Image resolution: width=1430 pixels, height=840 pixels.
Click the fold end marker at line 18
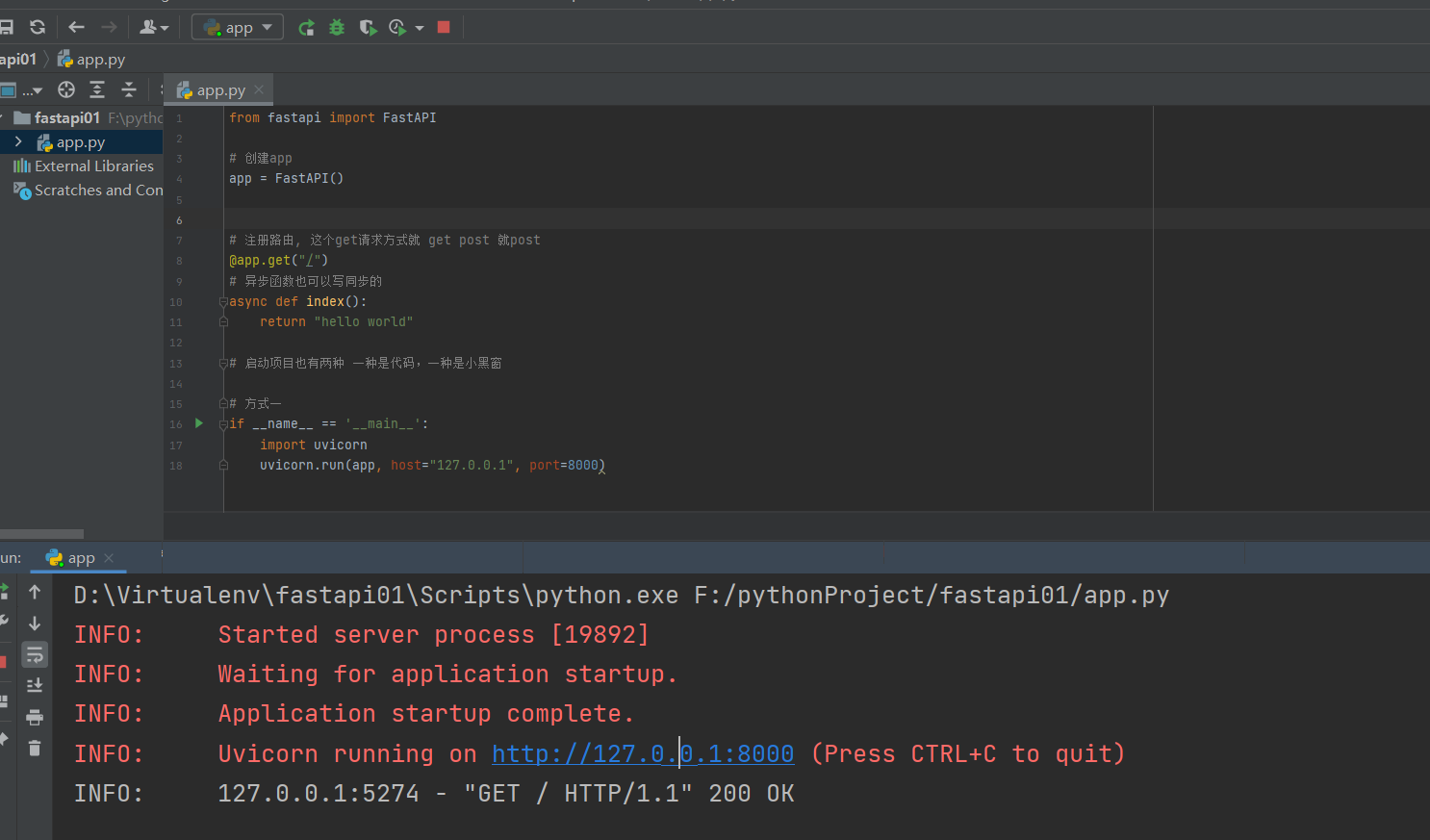point(223,465)
